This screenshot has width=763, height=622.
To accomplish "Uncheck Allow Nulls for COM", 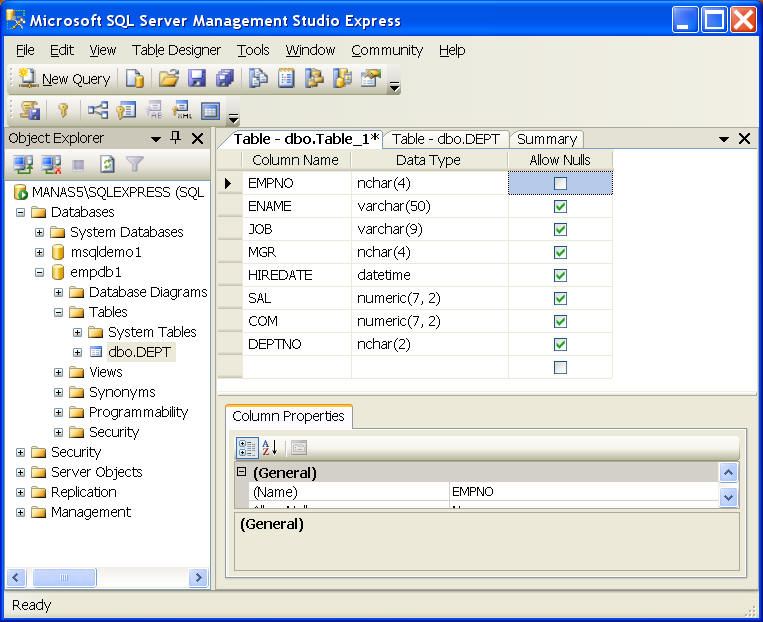I will pyautogui.click(x=560, y=321).
